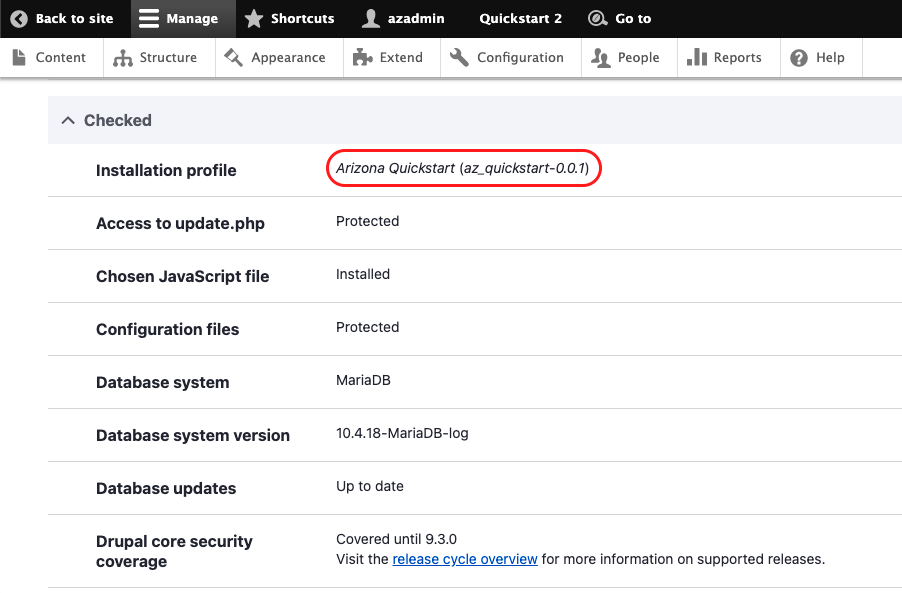Open the Help menu label
Viewport: 902px width, 593px height.
[830, 58]
